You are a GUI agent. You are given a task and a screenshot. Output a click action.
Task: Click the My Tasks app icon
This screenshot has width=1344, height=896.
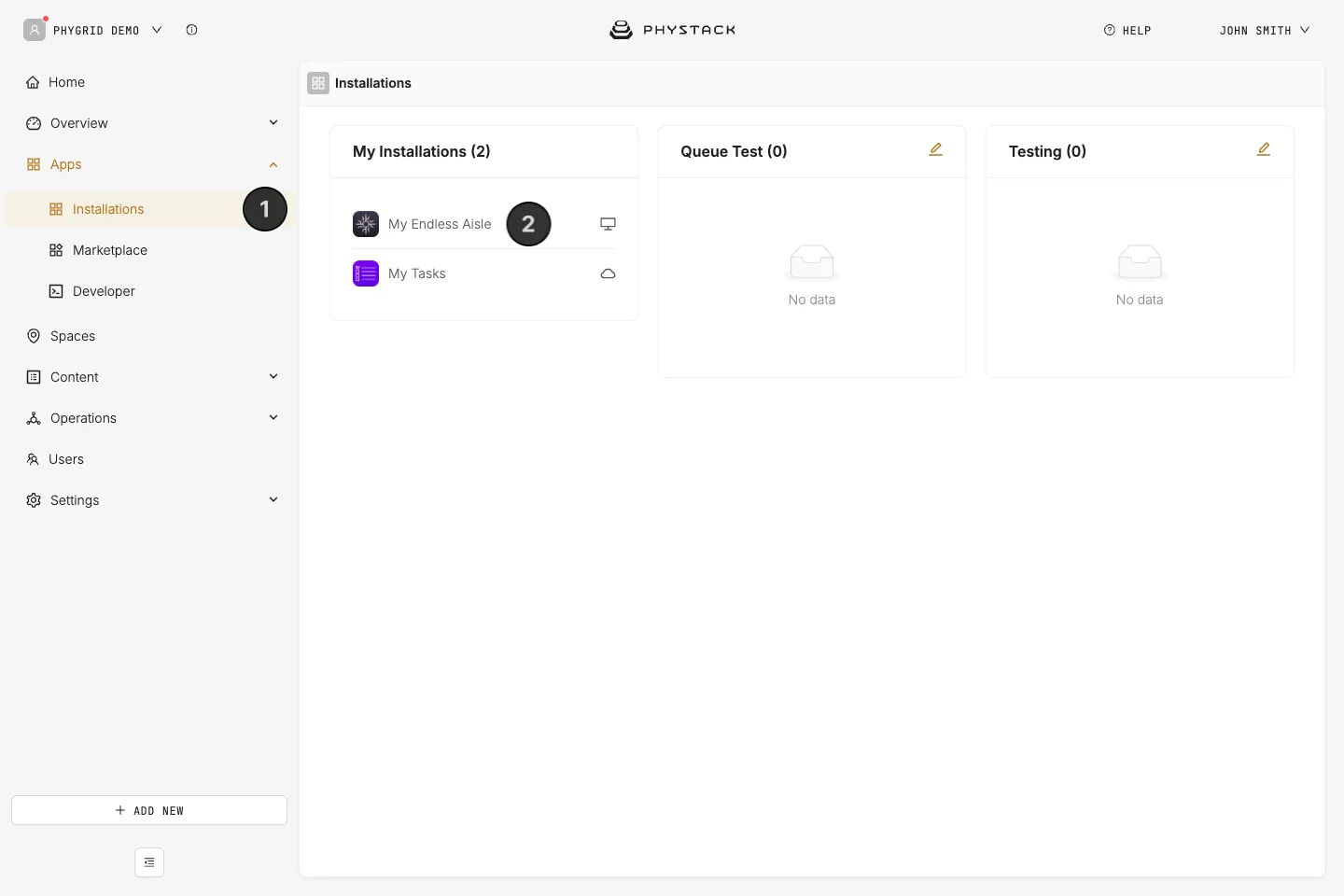pyautogui.click(x=366, y=273)
